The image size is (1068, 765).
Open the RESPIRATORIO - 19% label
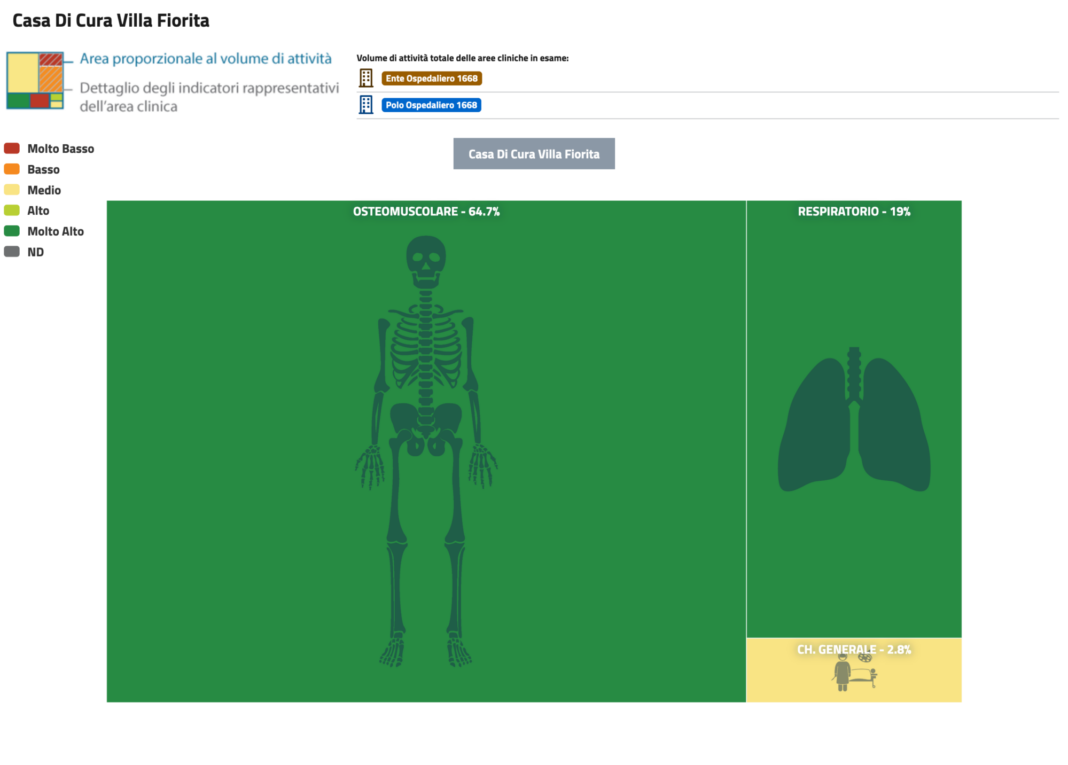point(854,212)
